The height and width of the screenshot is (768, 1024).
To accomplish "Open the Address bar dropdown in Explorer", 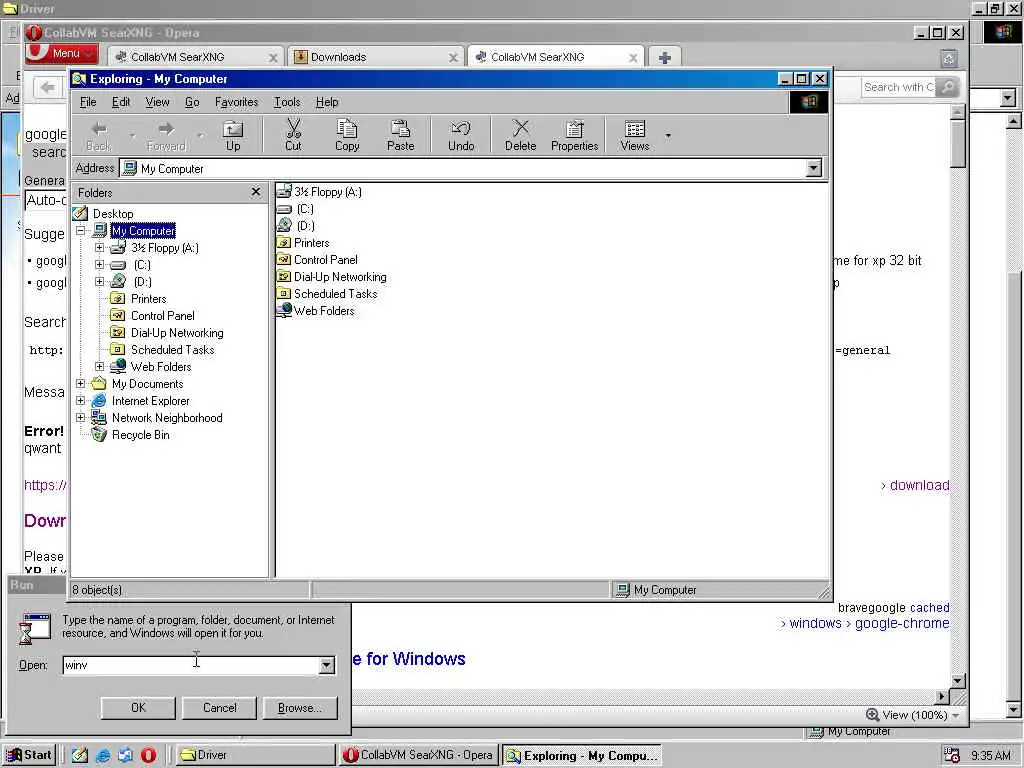I will [x=813, y=168].
